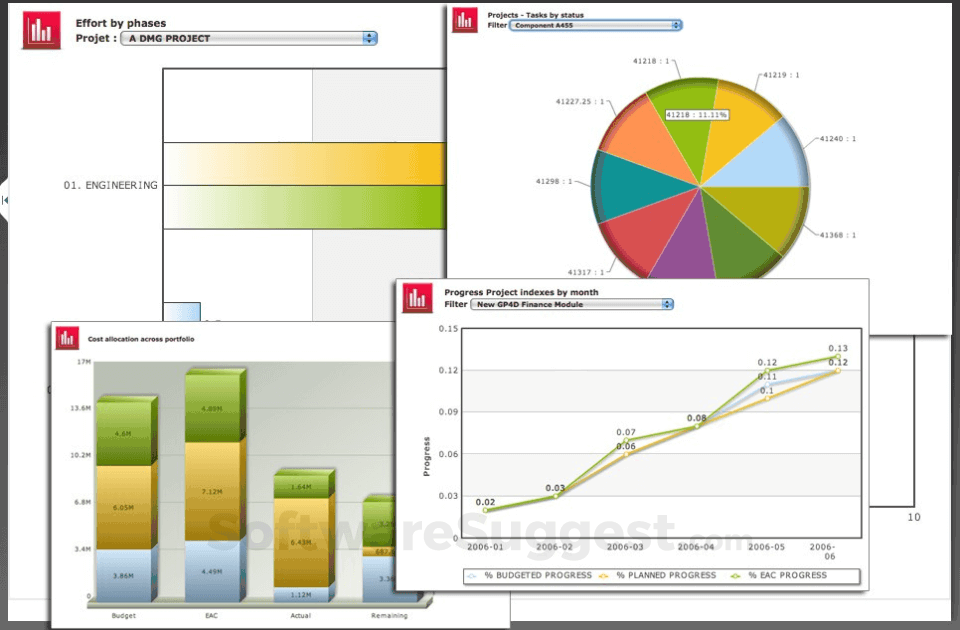Viewport: 960px width, 630px height.
Task: Toggle the % BUDGETED PROGRESS legend marker
Action: coord(471,576)
